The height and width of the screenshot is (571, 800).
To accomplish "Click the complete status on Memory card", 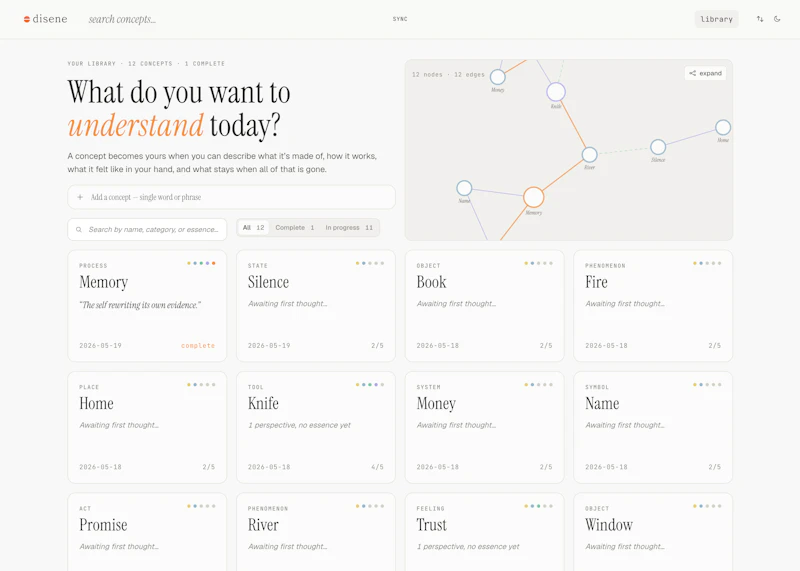I will [x=198, y=345].
